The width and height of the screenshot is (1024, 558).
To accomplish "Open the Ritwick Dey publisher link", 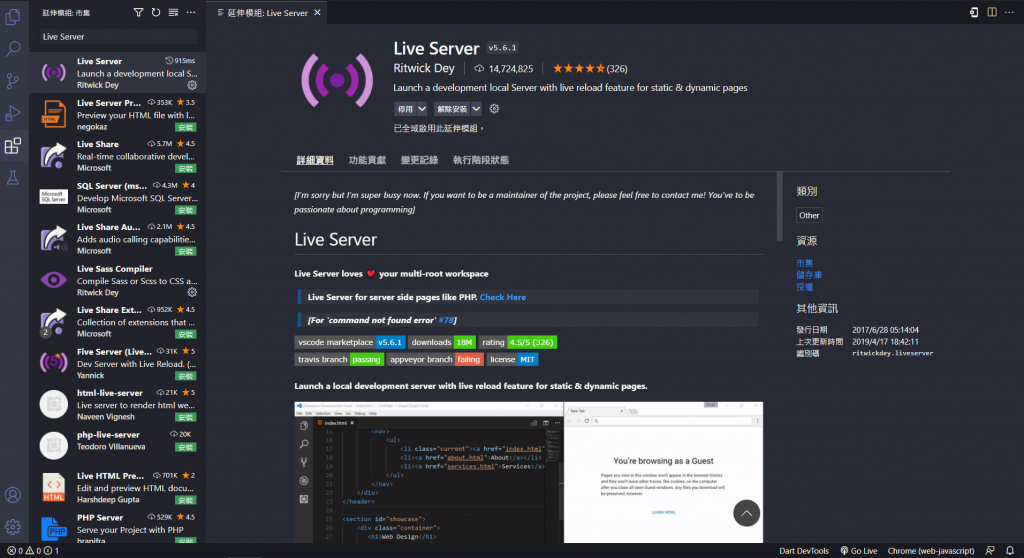I will [424, 68].
